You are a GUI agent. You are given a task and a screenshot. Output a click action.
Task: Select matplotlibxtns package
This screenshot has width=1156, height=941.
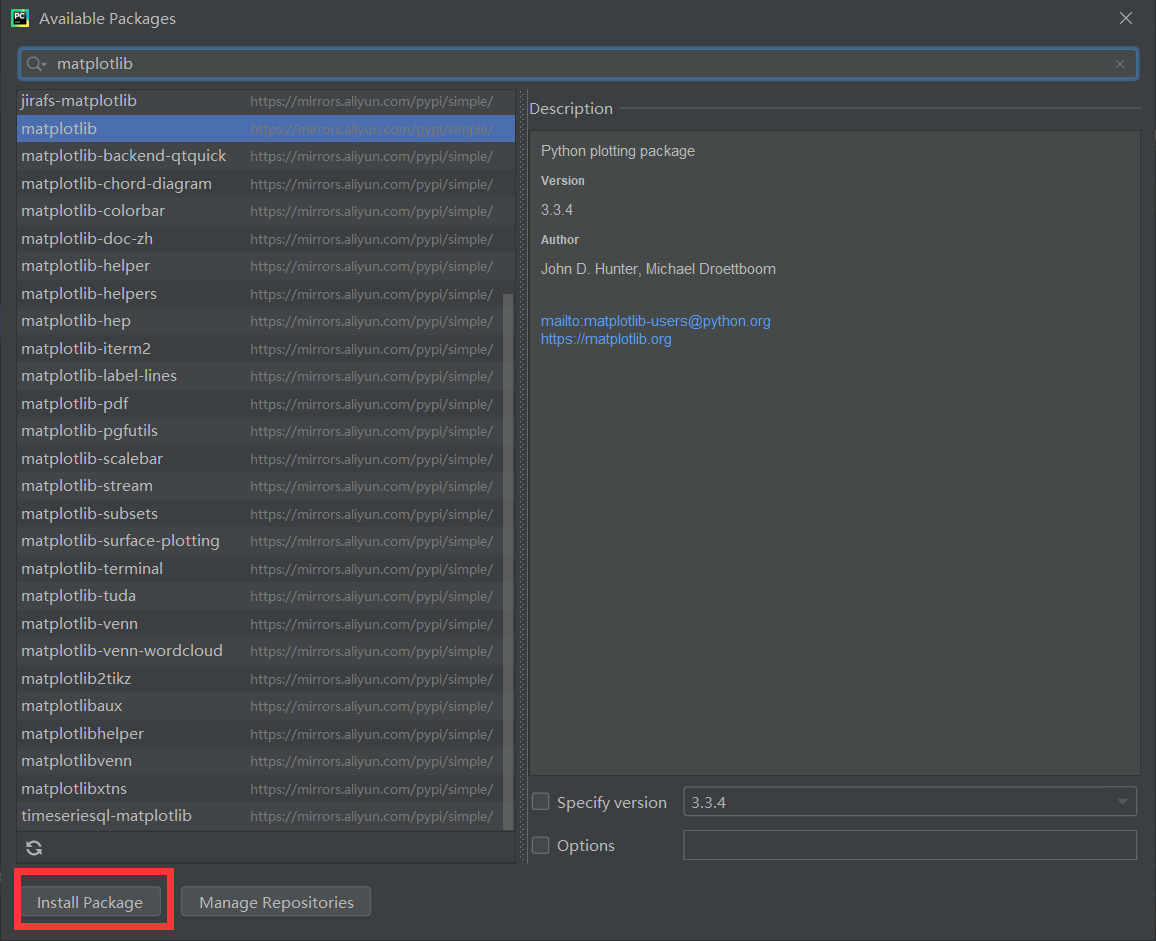point(260,789)
